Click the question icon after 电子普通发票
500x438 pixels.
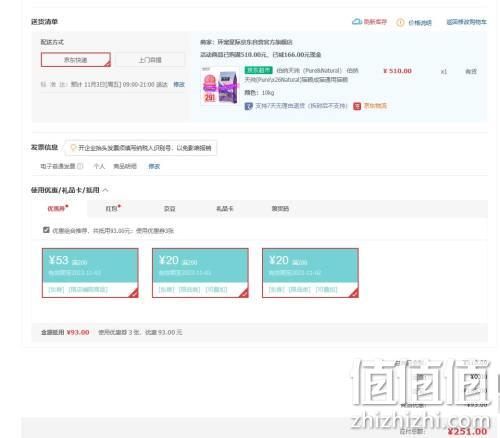[x=80, y=166]
